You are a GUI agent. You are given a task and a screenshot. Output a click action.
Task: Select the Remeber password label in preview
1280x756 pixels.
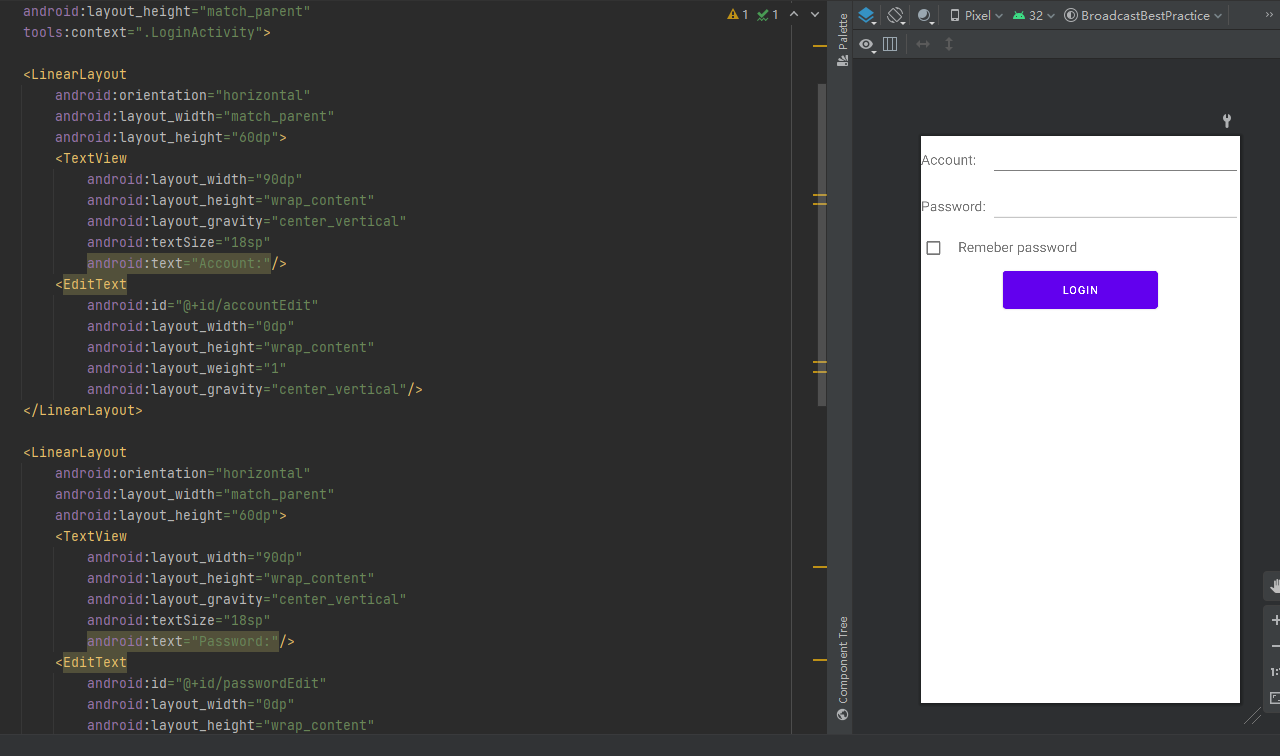1017,248
